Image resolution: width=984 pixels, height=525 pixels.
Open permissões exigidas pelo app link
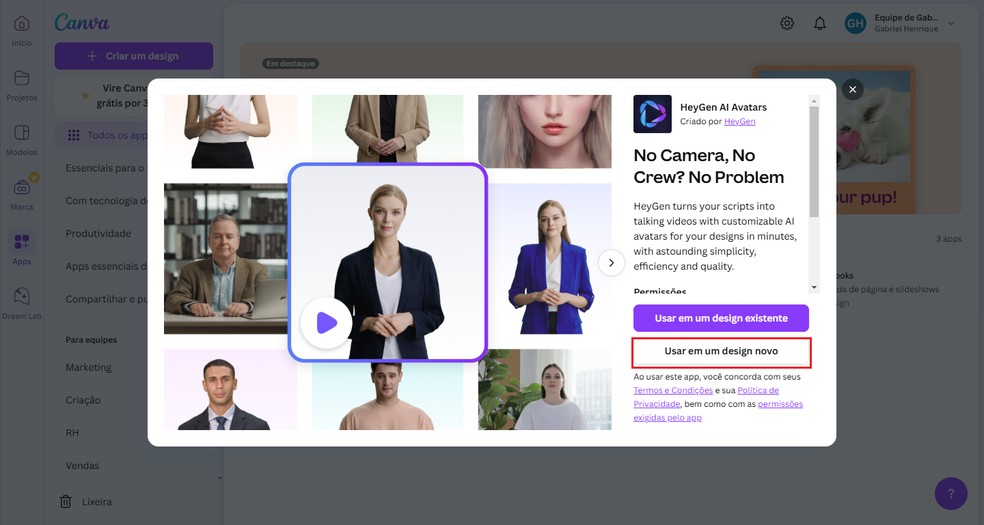(718, 411)
